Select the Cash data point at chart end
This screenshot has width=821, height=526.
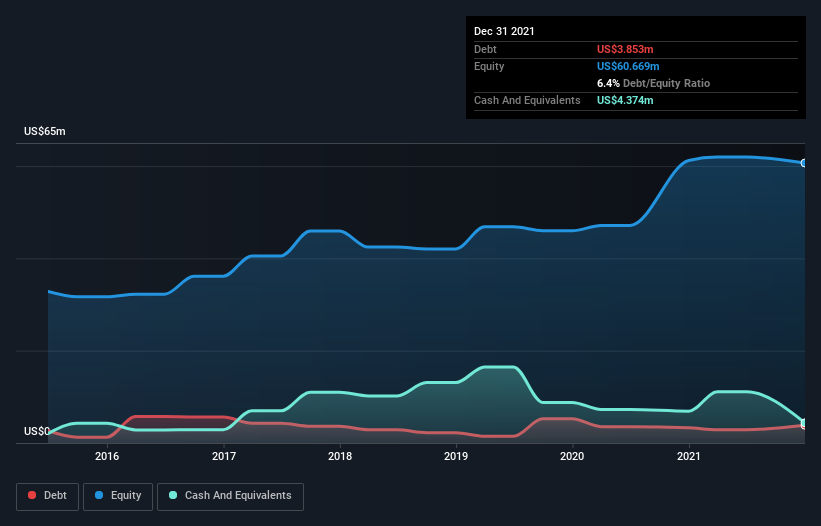click(804, 422)
